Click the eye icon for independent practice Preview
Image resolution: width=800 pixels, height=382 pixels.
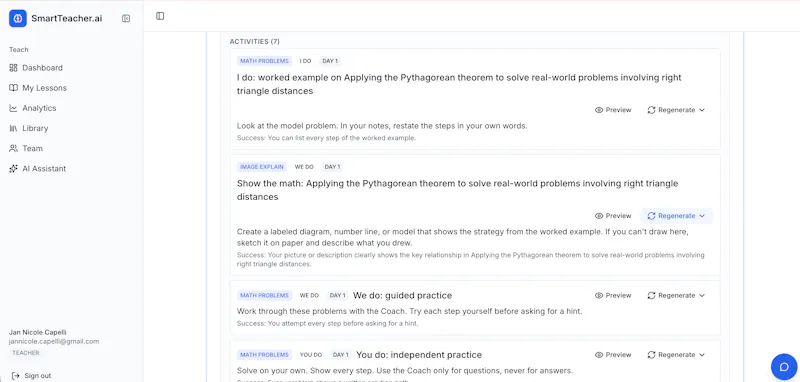tap(599, 354)
